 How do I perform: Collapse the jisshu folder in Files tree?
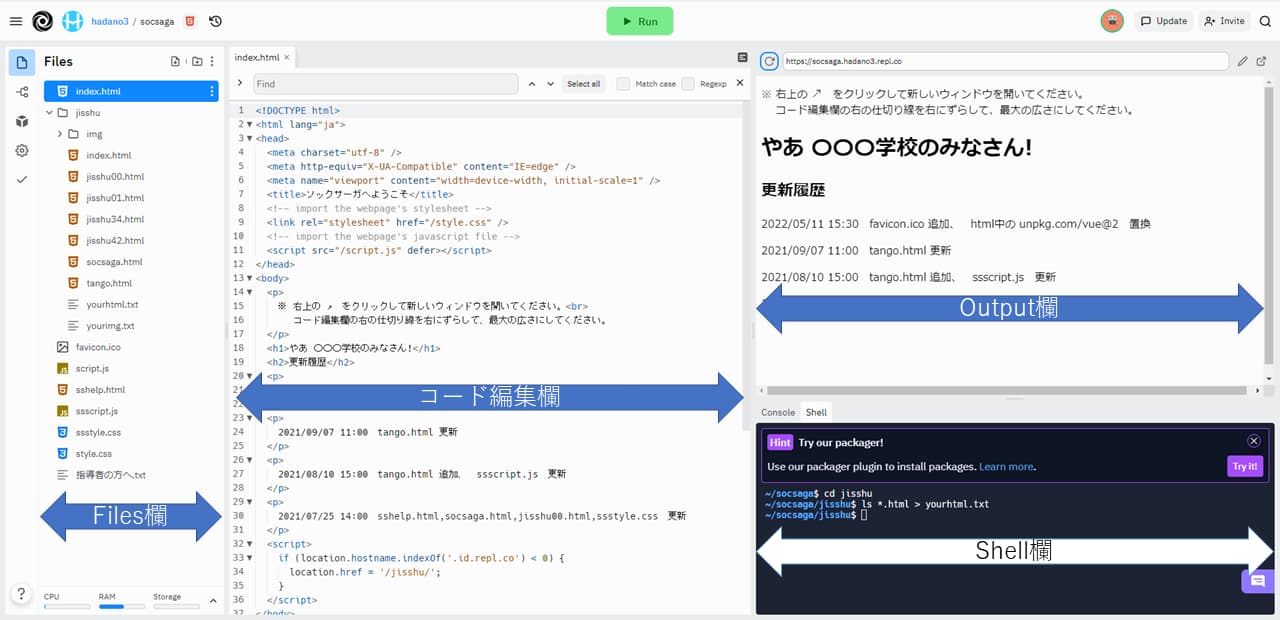tap(48, 111)
